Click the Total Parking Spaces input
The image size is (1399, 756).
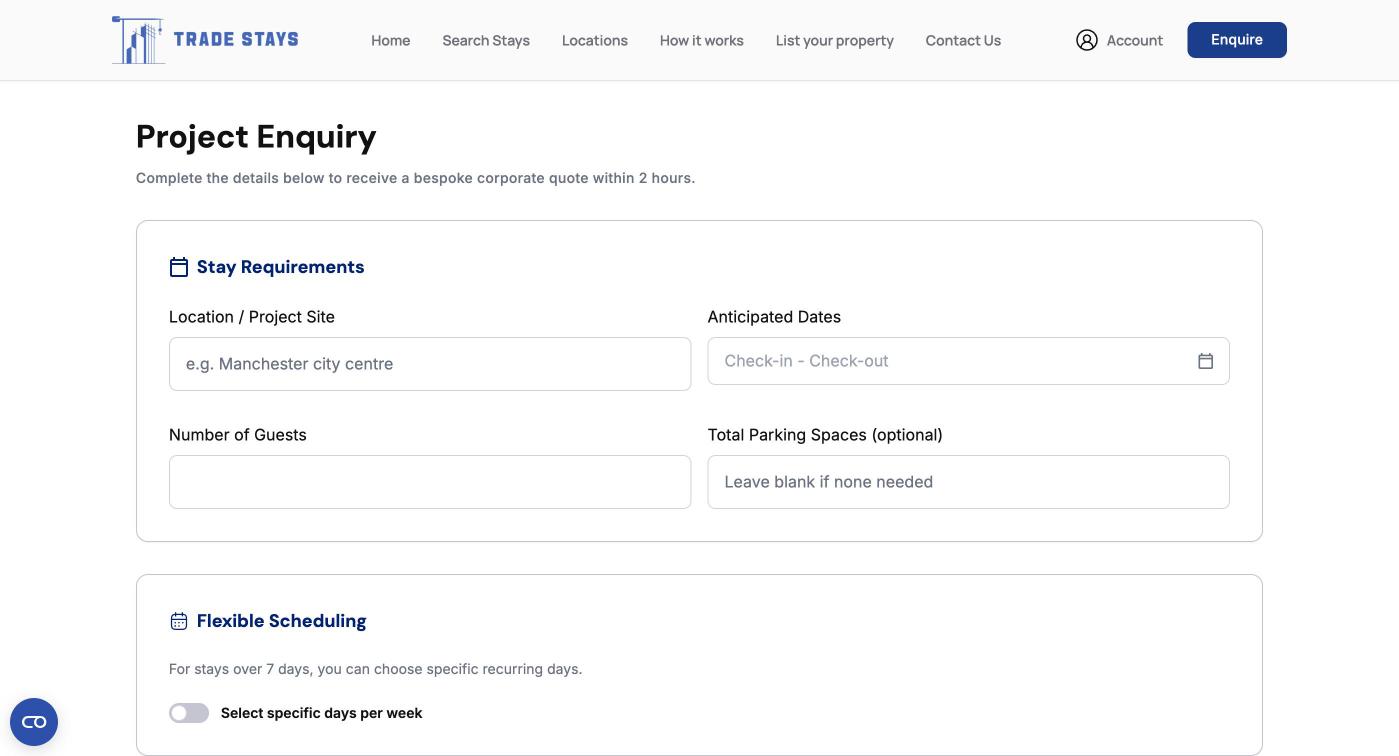(x=968, y=482)
